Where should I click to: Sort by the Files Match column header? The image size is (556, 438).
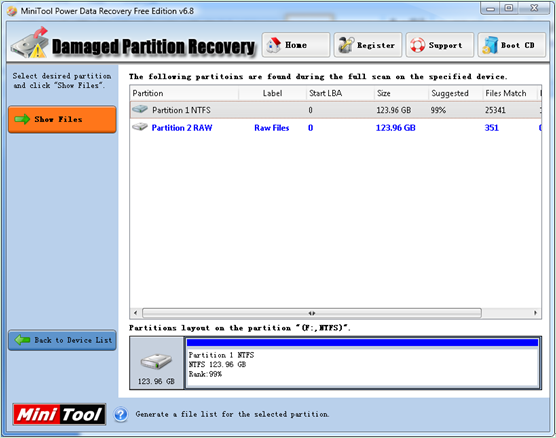tap(510, 93)
